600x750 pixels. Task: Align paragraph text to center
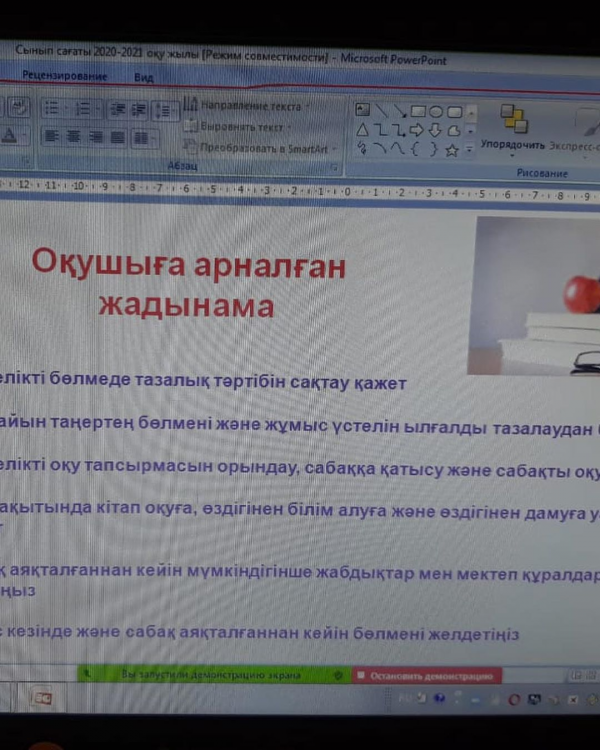coord(73,136)
